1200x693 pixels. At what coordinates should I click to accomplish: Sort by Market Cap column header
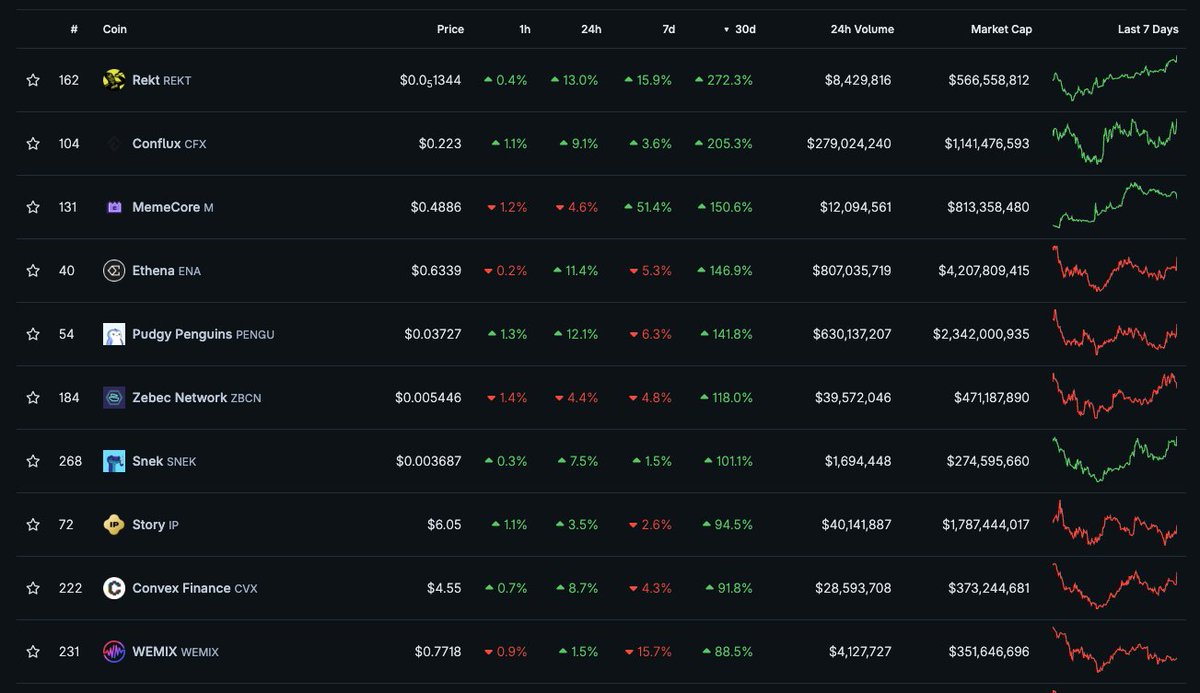(x=1001, y=29)
